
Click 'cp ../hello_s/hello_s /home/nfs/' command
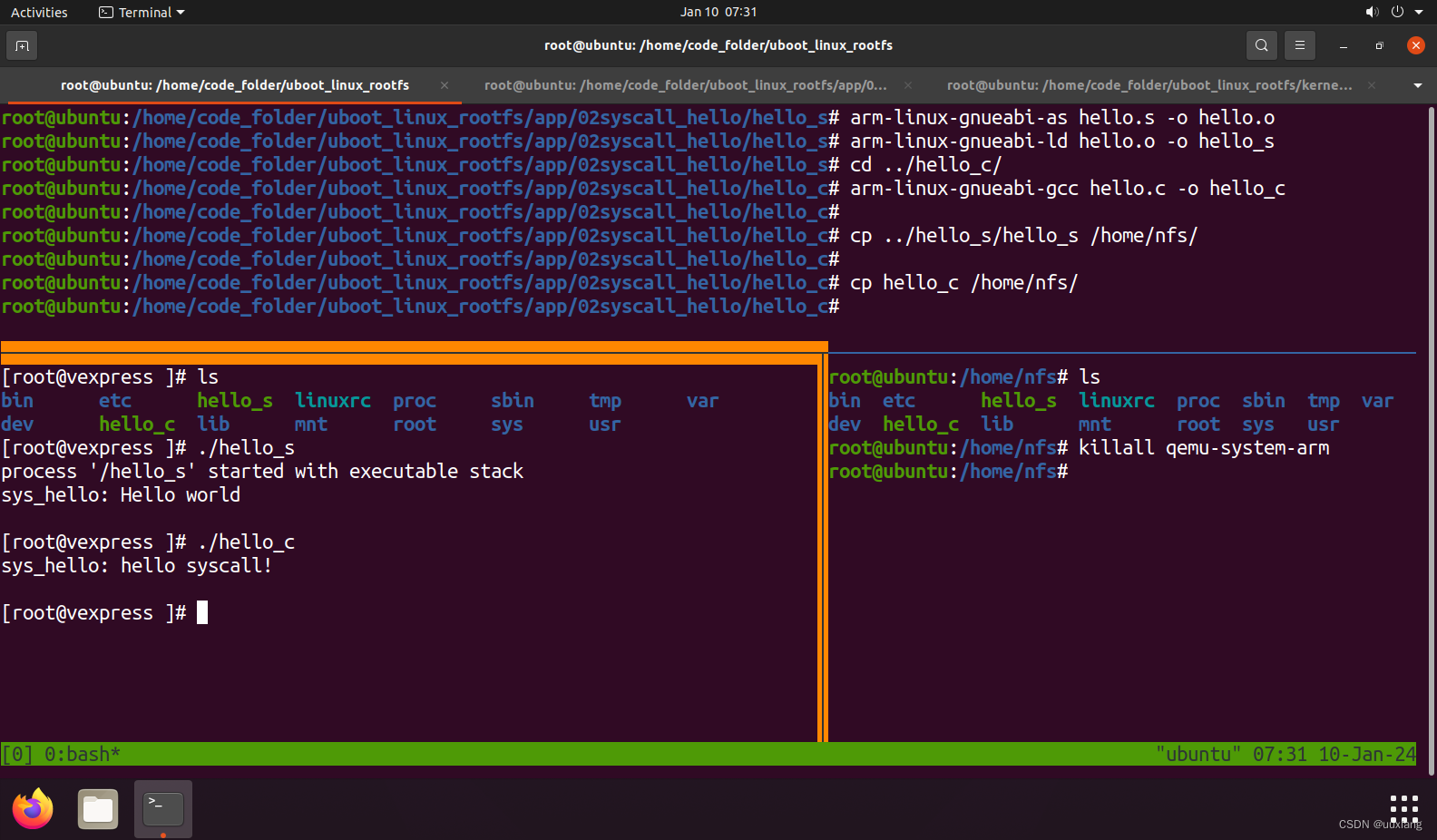click(1024, 236)
